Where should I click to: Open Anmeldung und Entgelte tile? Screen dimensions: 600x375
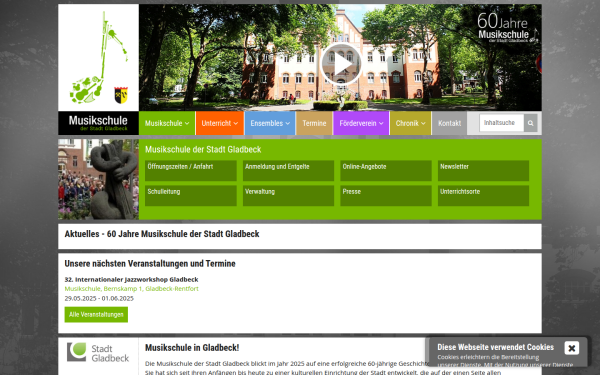[x=288, y=171]
